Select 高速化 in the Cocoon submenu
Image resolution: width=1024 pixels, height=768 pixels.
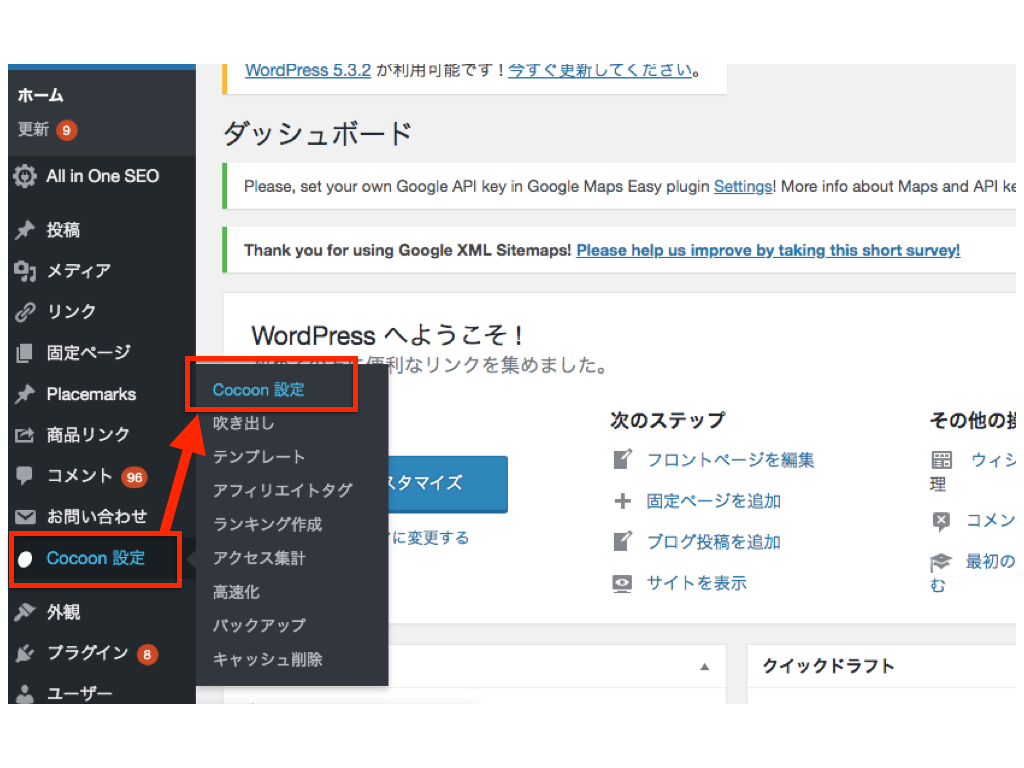[x=236, y=592]
